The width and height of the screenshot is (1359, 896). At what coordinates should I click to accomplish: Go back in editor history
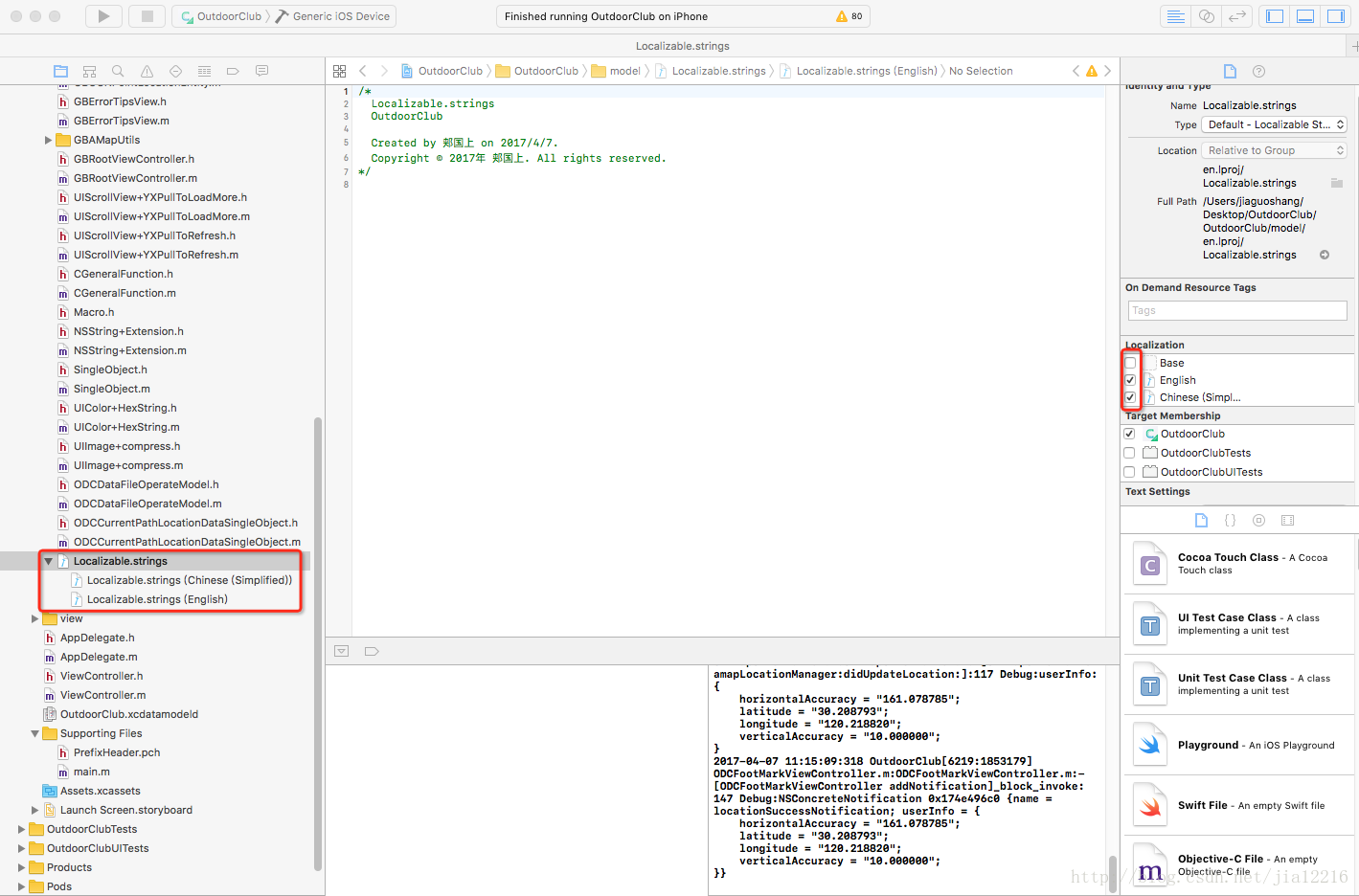point(363,71)
